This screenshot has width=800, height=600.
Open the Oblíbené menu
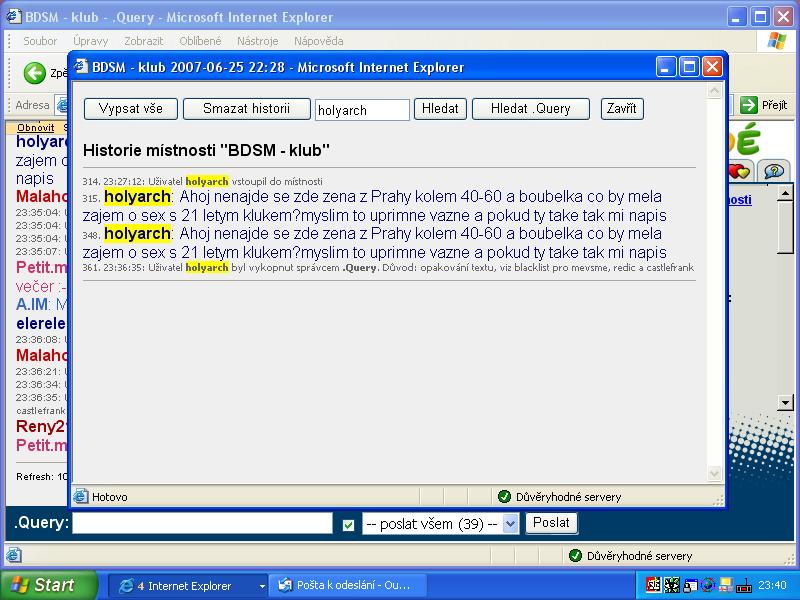pos(200,41)
